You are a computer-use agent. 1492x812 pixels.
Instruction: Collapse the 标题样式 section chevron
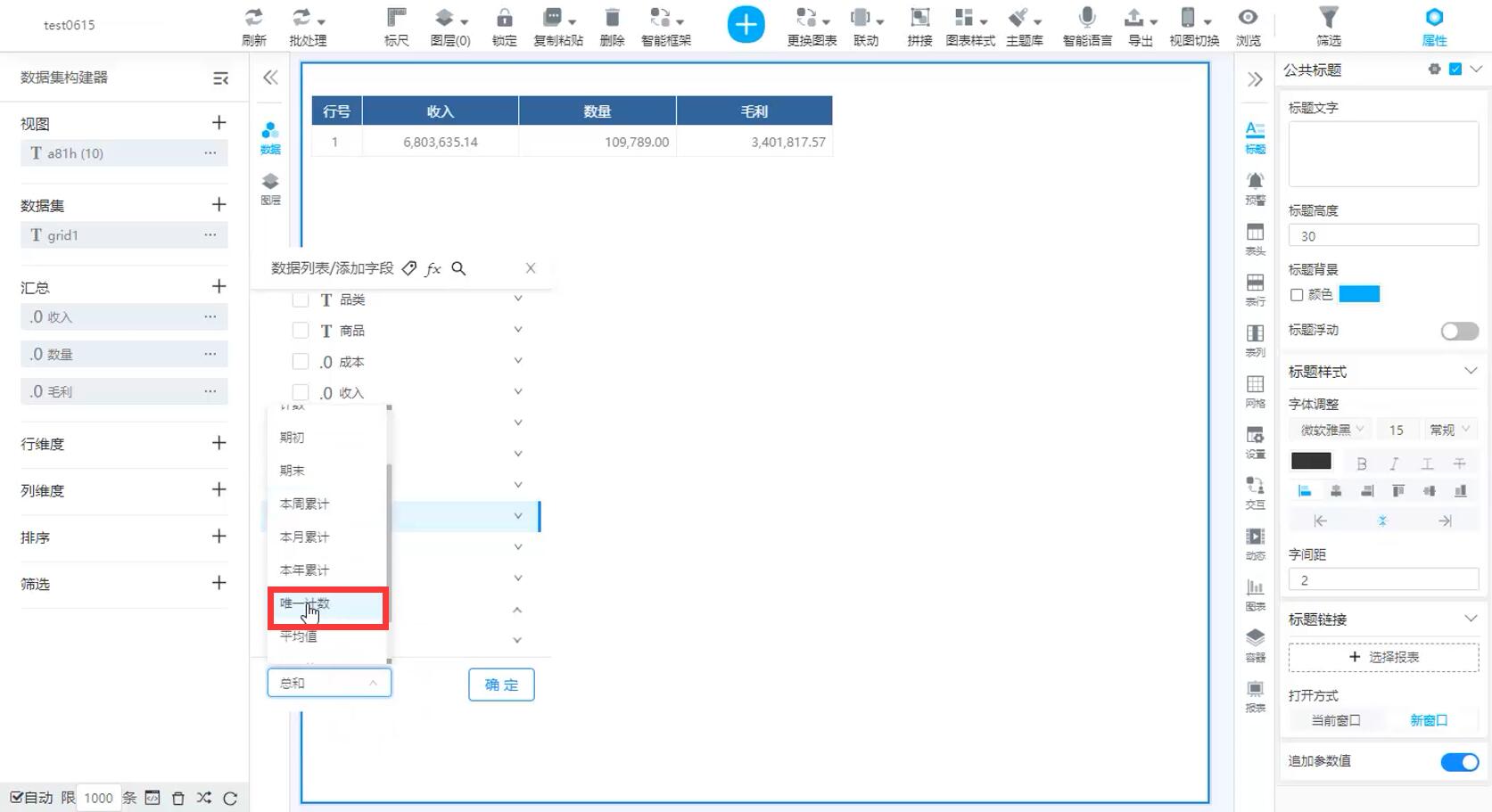(x=1470, y=371)
